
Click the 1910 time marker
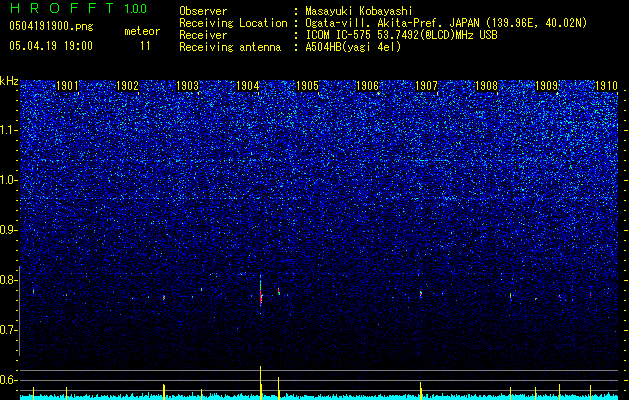coord(606,85)
